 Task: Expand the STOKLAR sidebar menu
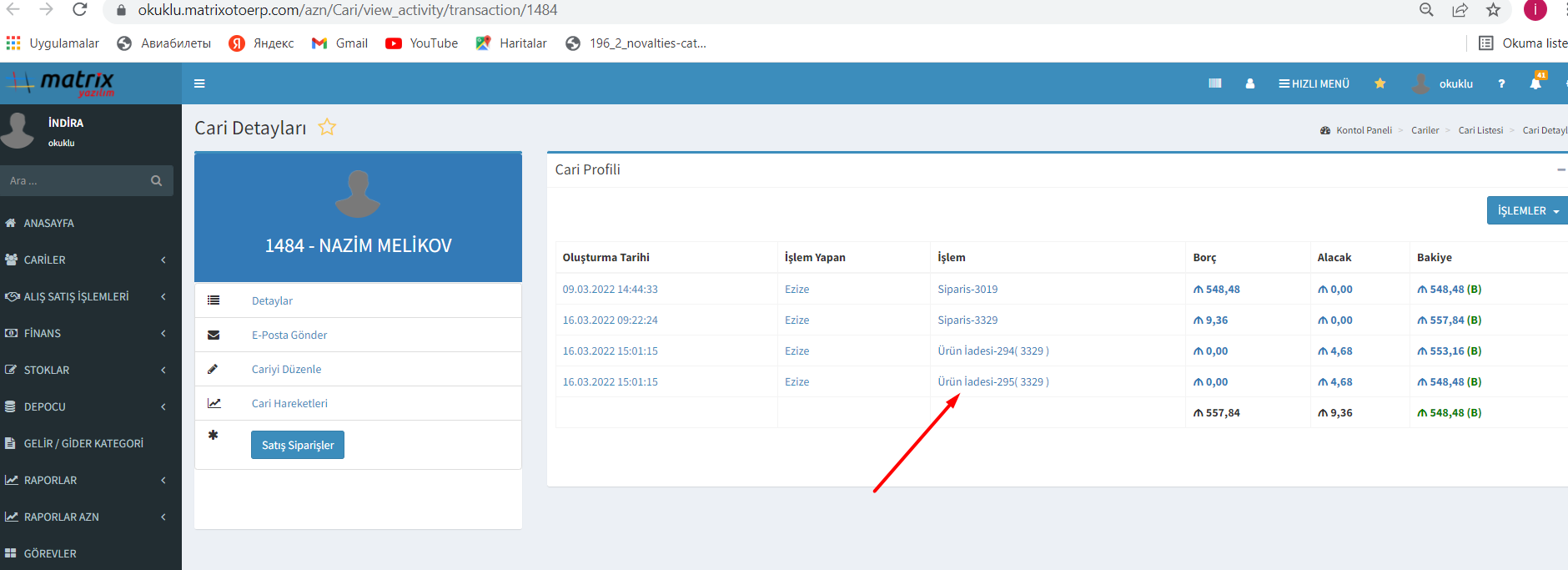click(83, 370)
